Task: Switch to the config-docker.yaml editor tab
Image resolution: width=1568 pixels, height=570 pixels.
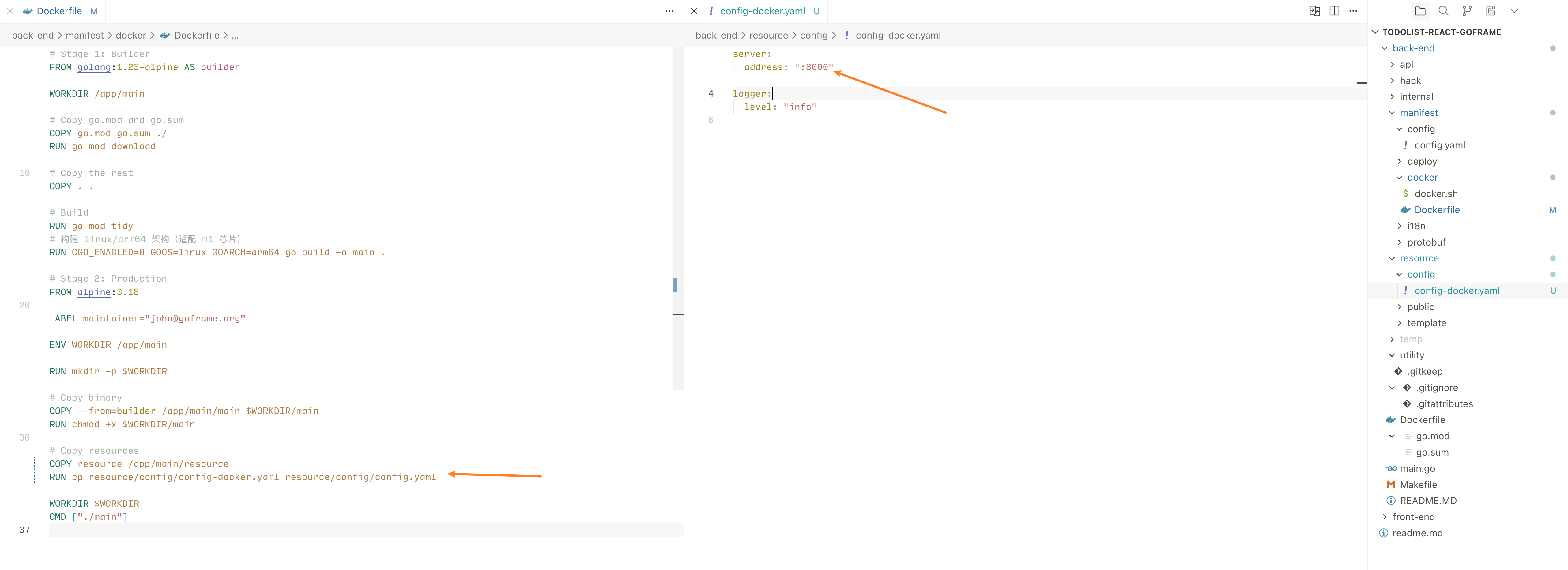Action: [762, 11]
